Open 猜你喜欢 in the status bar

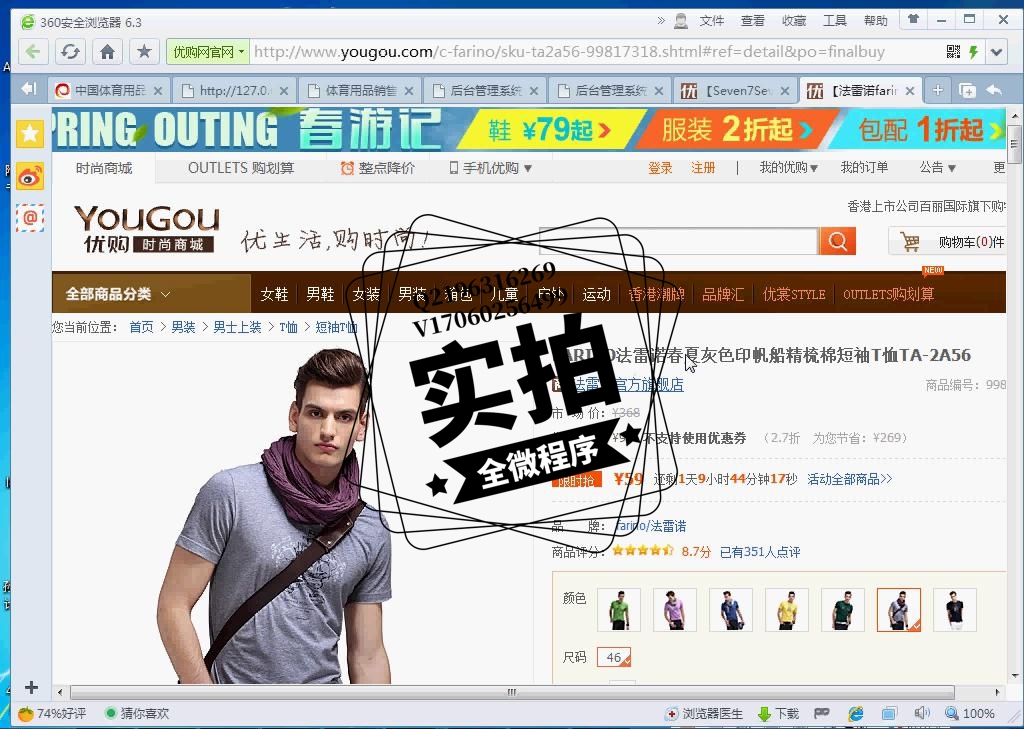click(137, 713)
